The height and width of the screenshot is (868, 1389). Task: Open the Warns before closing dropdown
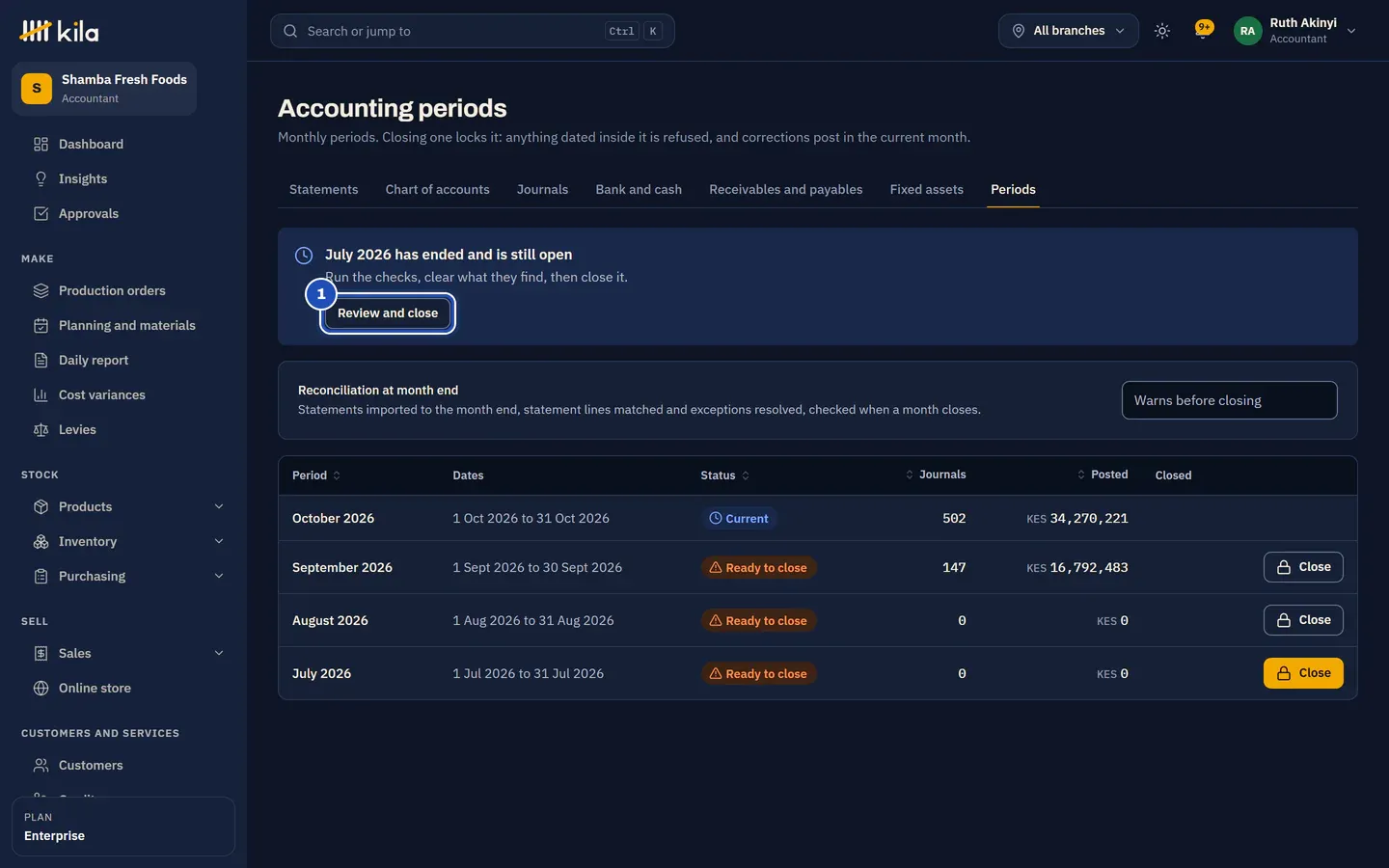coord(1229,400)
